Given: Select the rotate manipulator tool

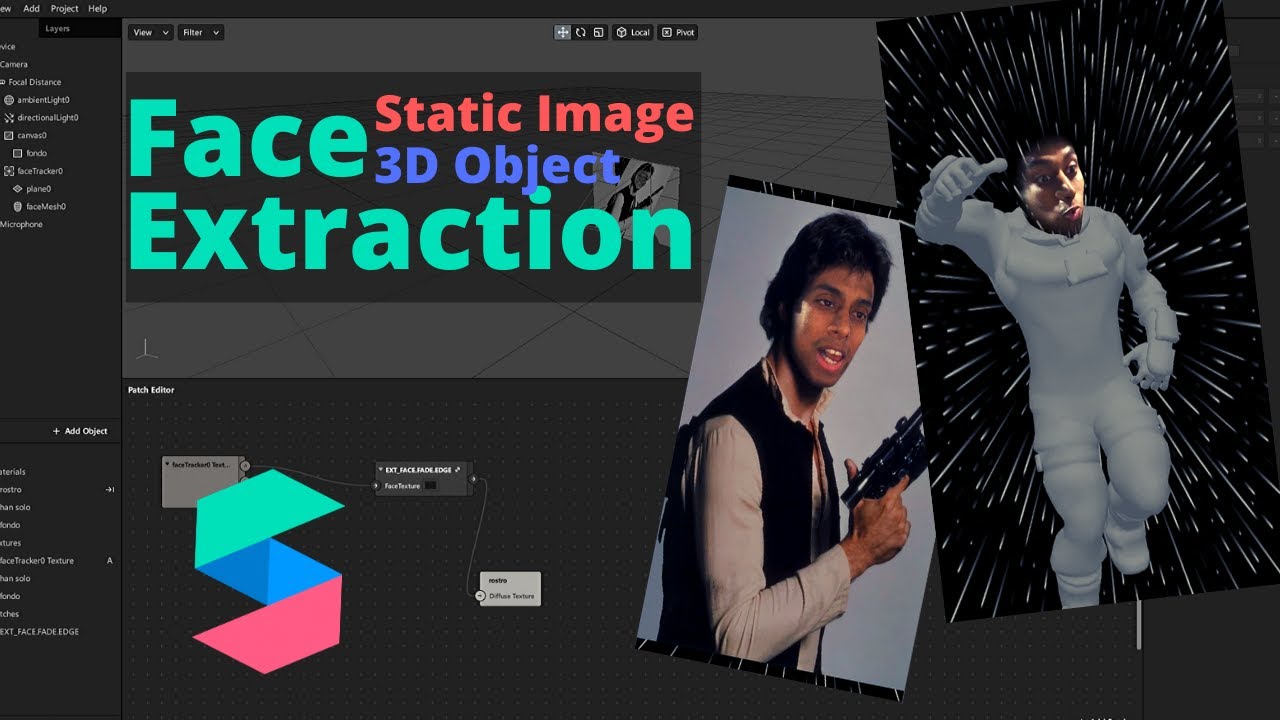Looking at the screenshot, I should [x=580, y=32].
